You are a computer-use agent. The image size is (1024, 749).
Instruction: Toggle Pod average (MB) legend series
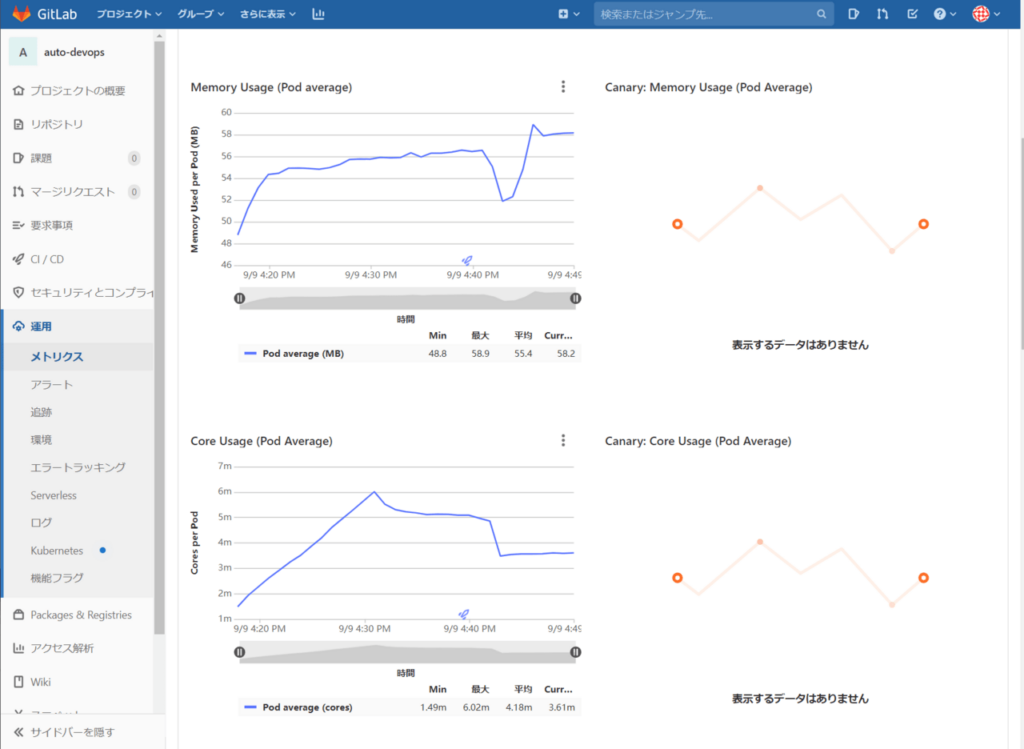pyautogui.click(x=301, y=353)
